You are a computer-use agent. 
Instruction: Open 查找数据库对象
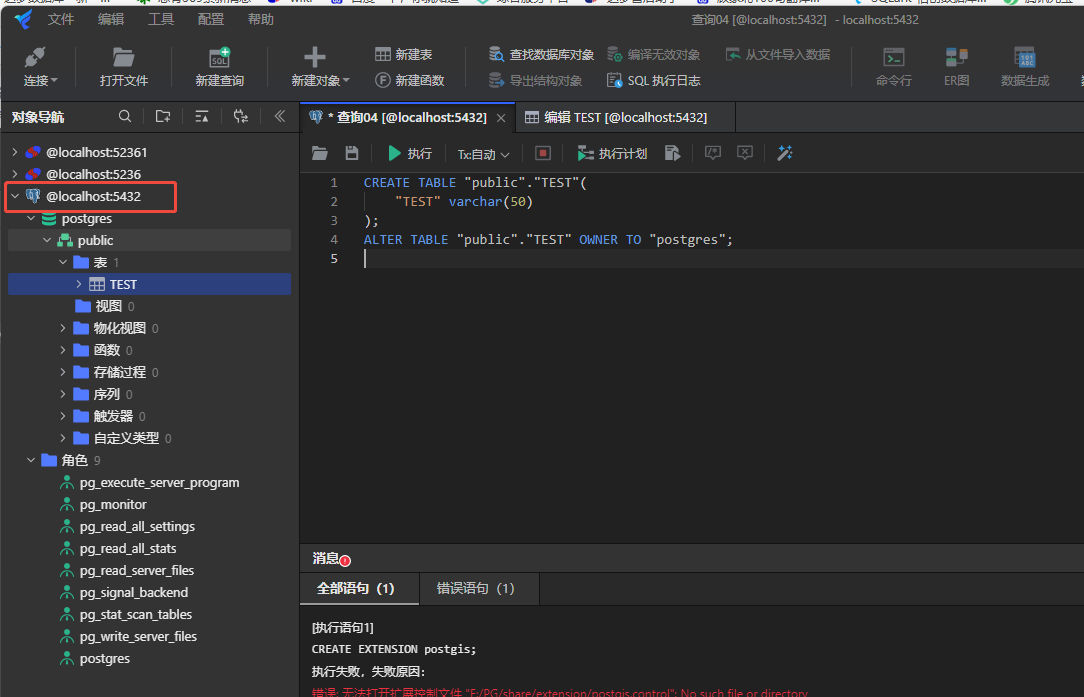[541, 55]
